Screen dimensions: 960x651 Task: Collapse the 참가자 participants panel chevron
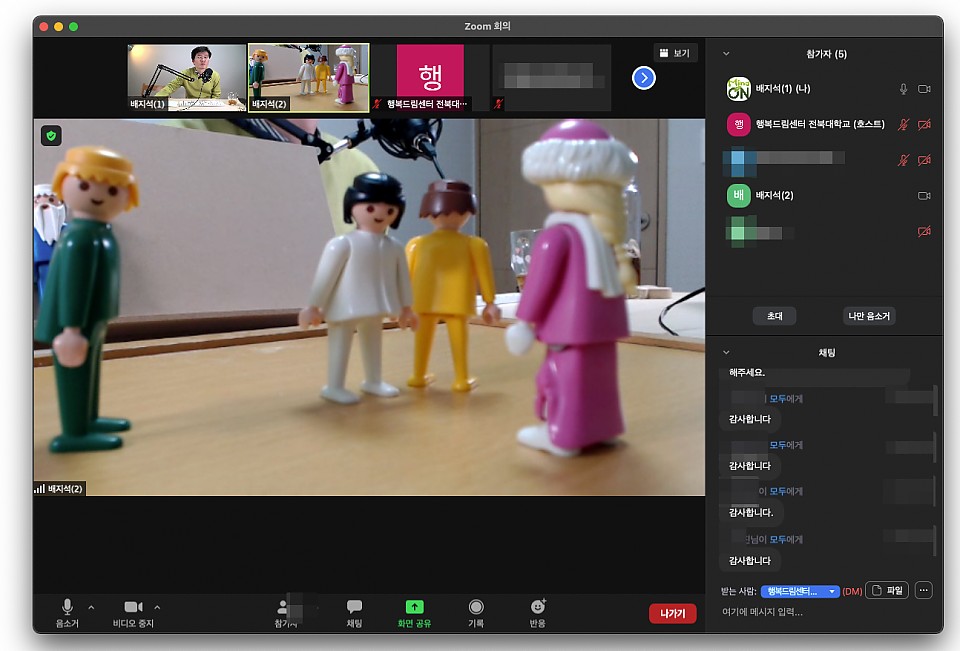[x=726, y=54]
